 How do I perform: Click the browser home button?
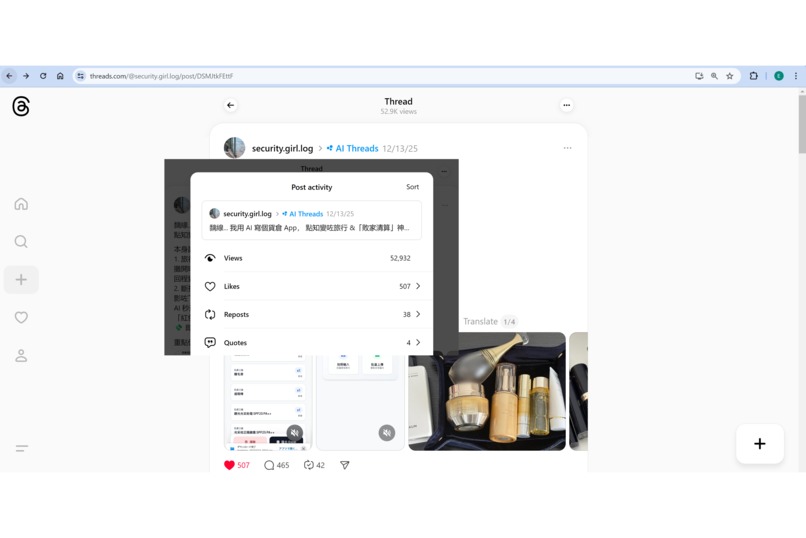(x=60, y=76)
